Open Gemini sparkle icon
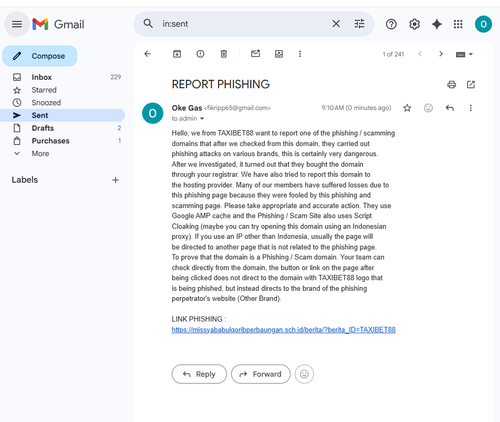The width and height of the screenshot is (500, 422). click(x=437, y=24)
